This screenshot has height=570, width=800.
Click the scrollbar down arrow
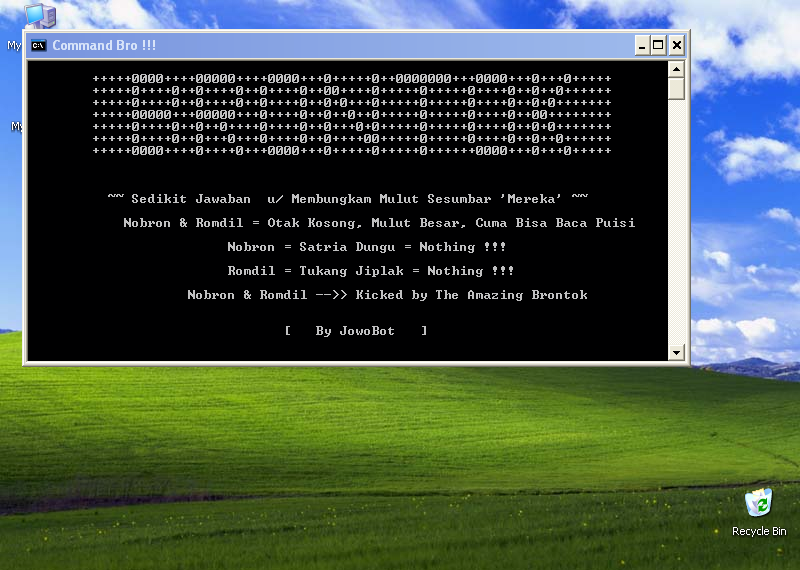pos(676,352)
